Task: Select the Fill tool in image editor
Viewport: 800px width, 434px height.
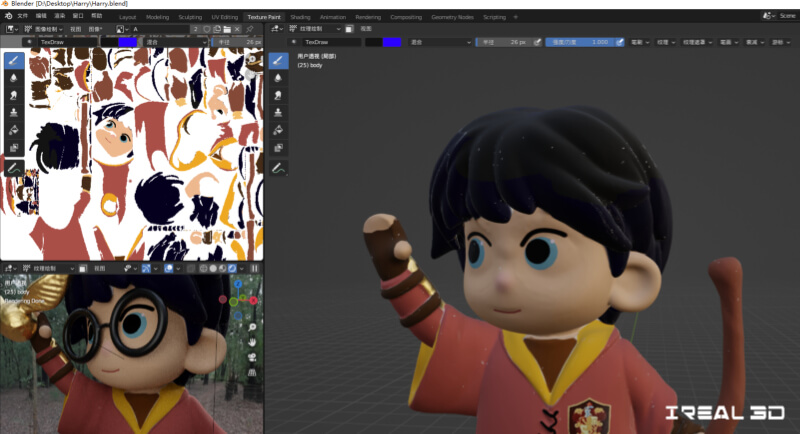Action: (14, 130)
